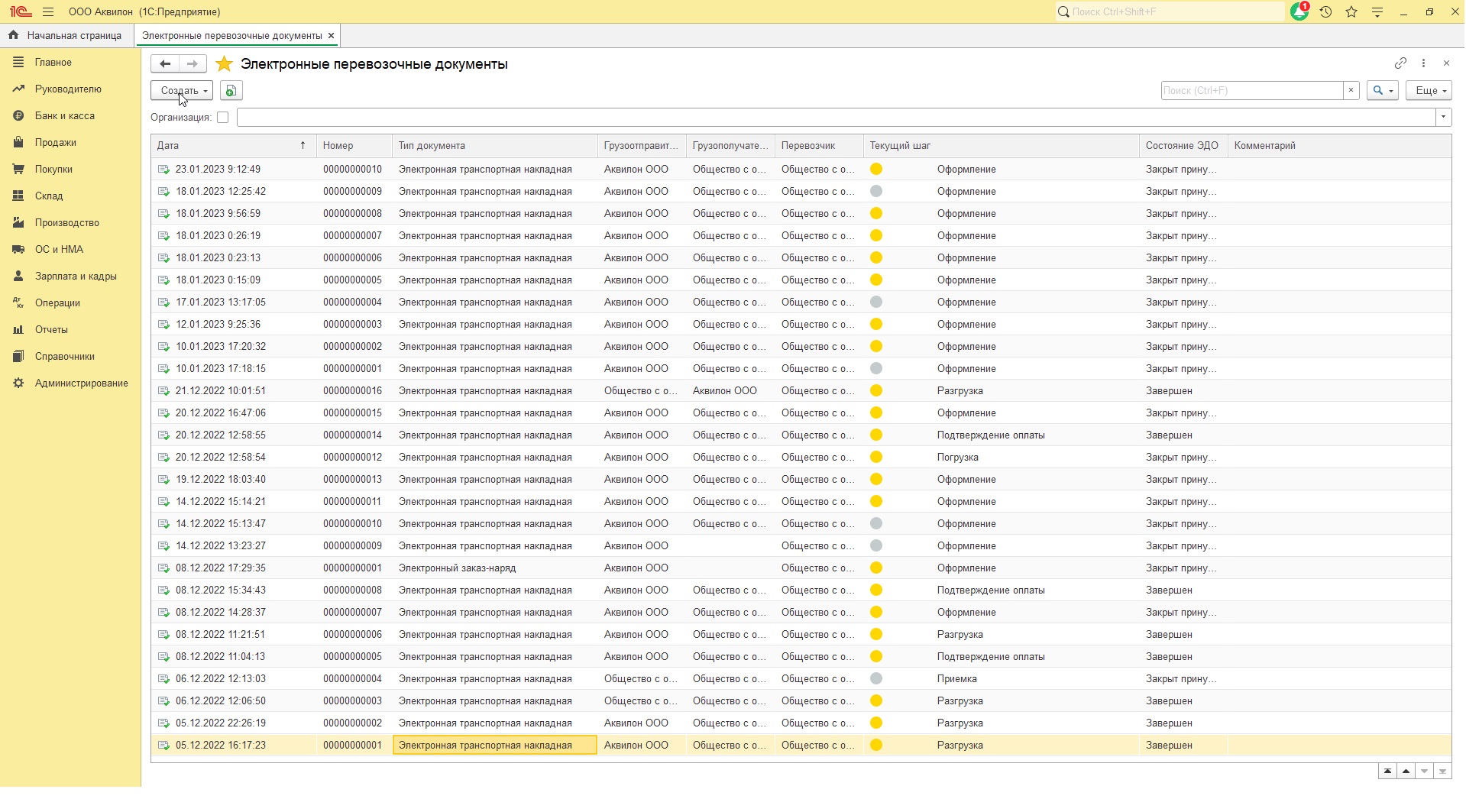Jump to first row with top arrow
This screenshot has width=1466, height=812.
1387,772
